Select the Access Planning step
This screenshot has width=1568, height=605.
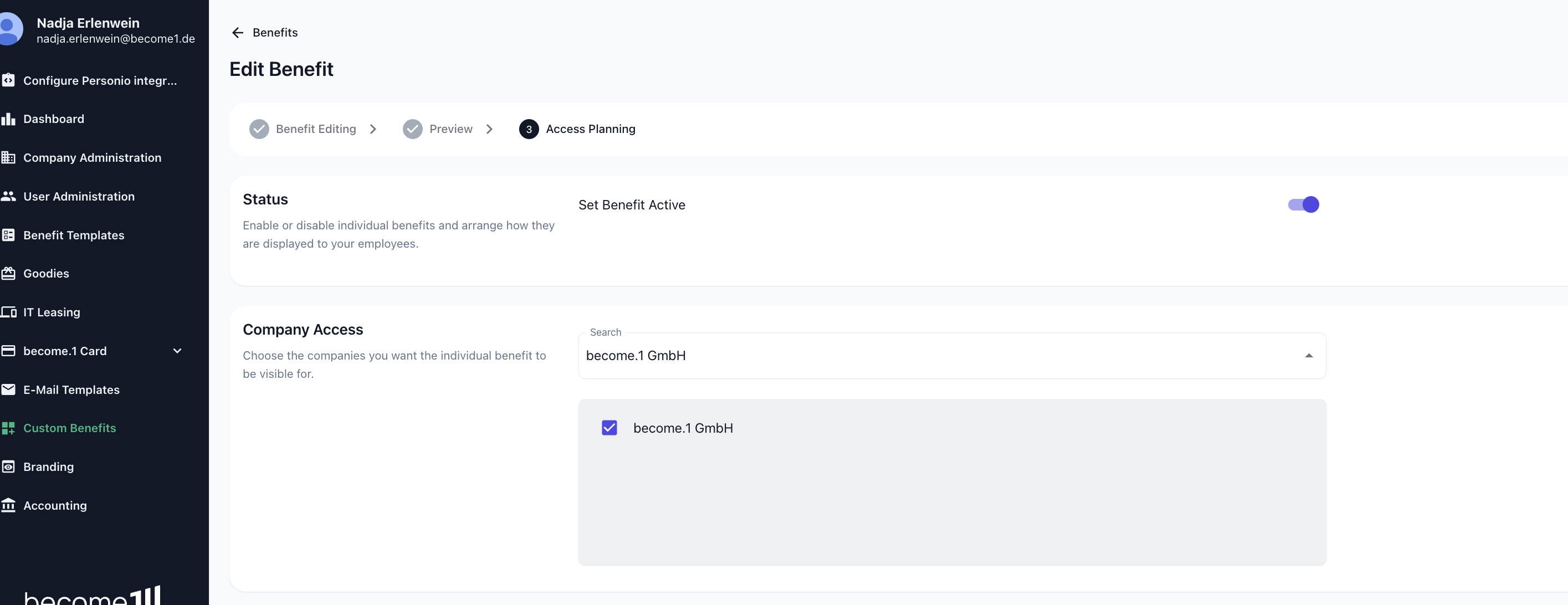(x=577, y=129)
